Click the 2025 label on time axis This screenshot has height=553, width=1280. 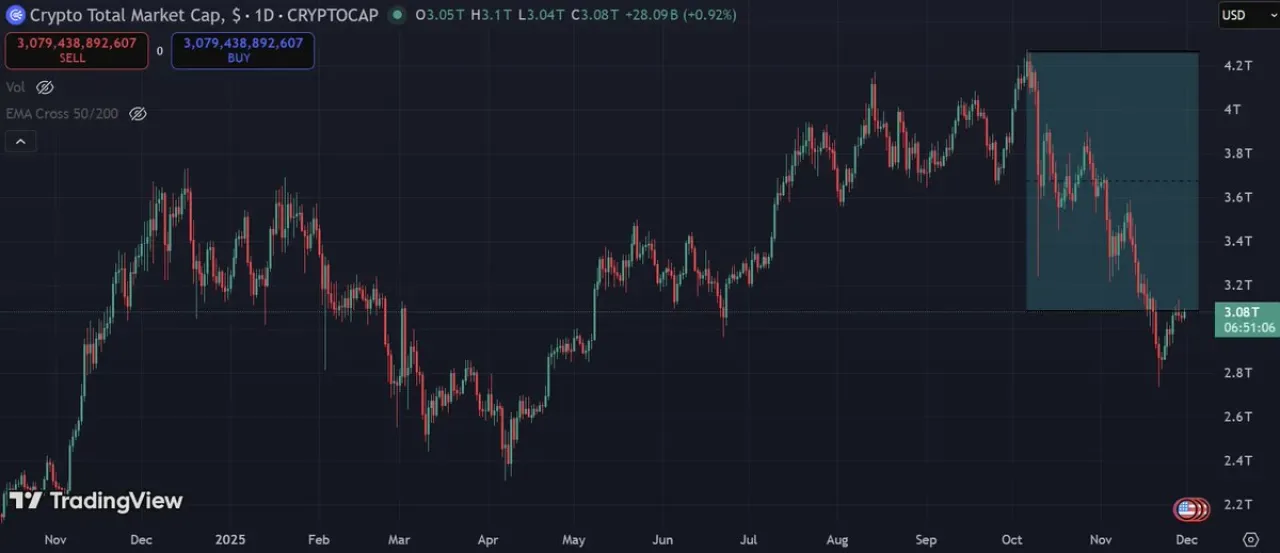[231, 540]
